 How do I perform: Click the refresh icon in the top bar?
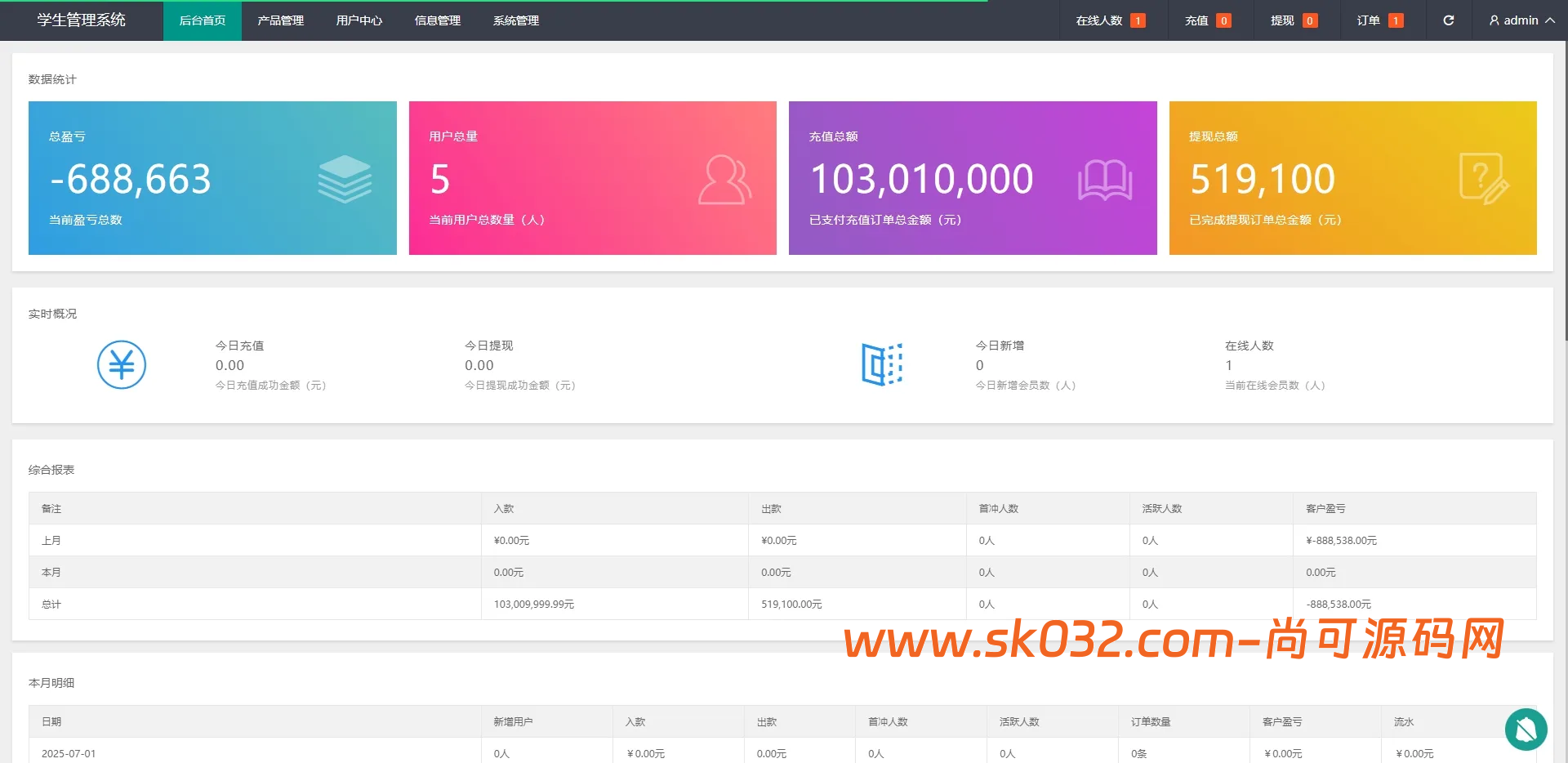tap(1449, 20)
